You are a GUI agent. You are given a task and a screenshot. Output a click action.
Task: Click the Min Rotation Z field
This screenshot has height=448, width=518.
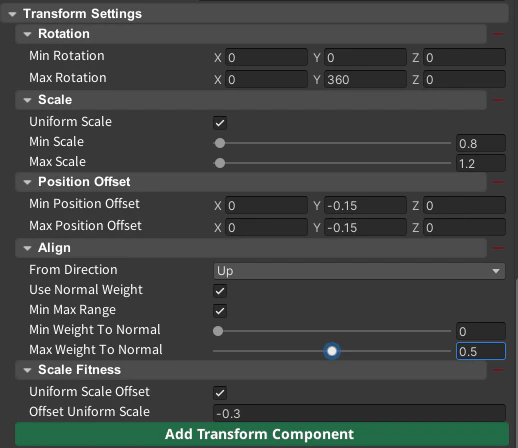(464, 57)
